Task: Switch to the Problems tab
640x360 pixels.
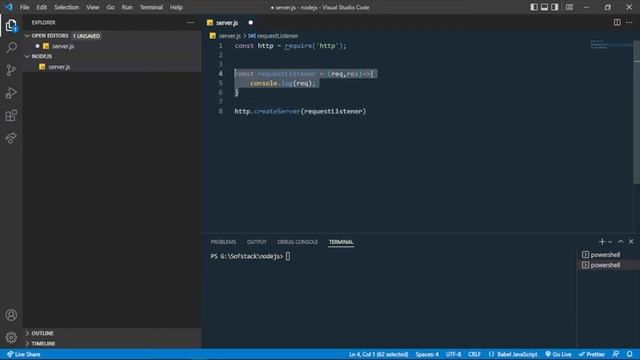Action: click(223, 242)
